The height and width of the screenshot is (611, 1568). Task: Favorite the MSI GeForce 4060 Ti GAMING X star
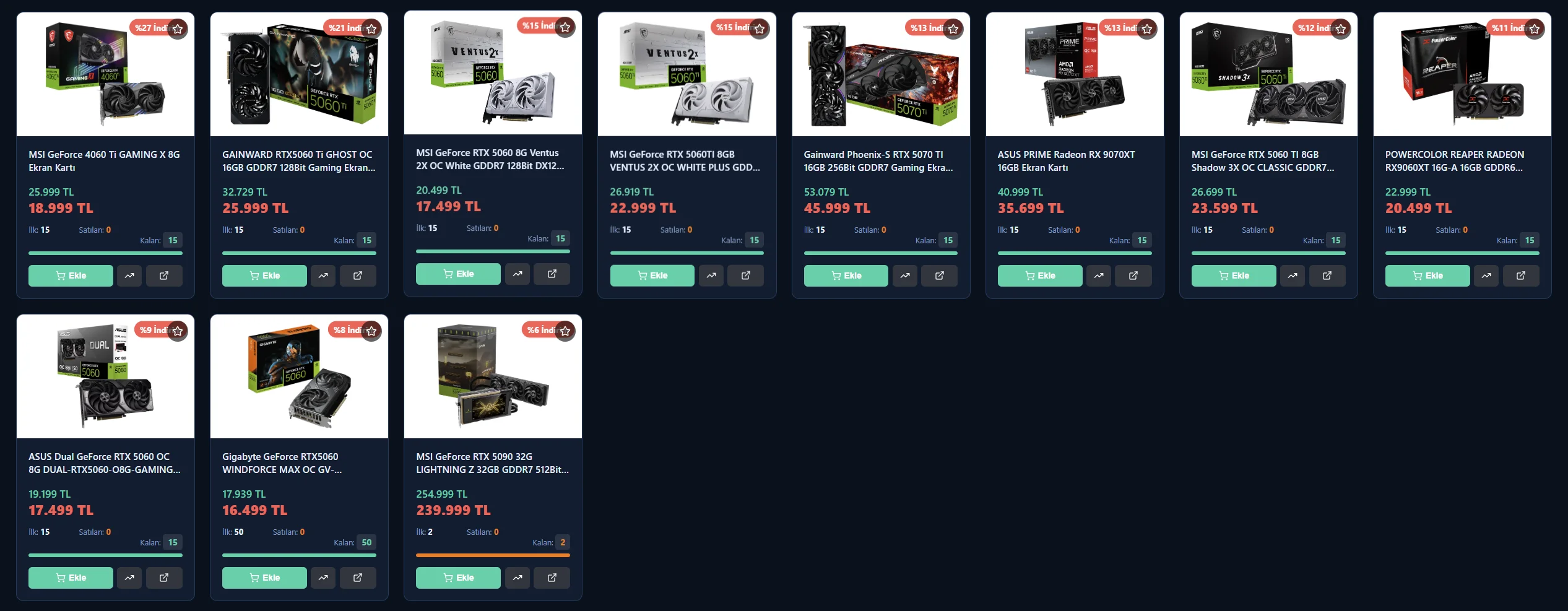(178, 29)
